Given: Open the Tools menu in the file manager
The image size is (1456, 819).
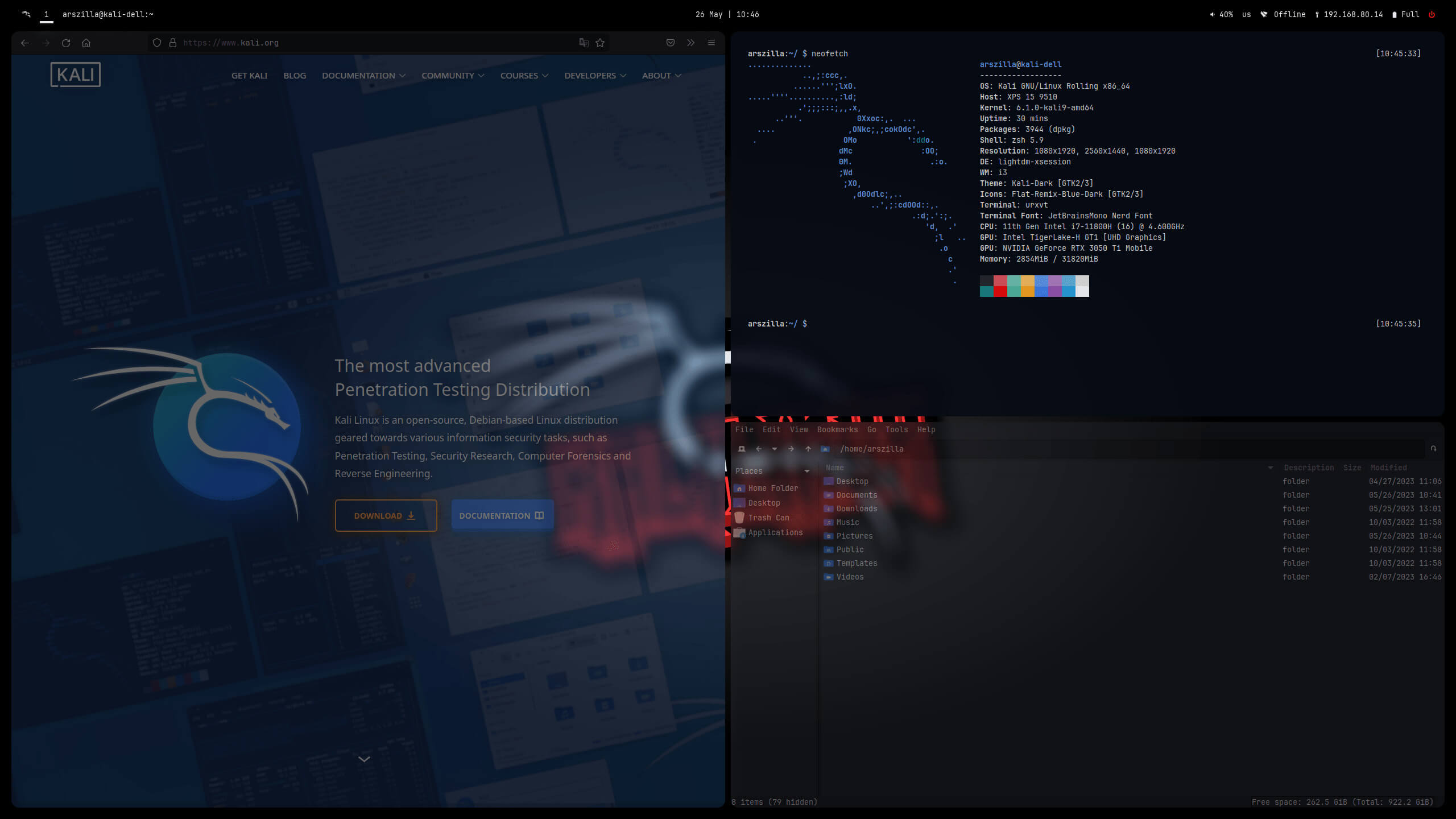Looking at the screenshot, I should coord(897,429).
